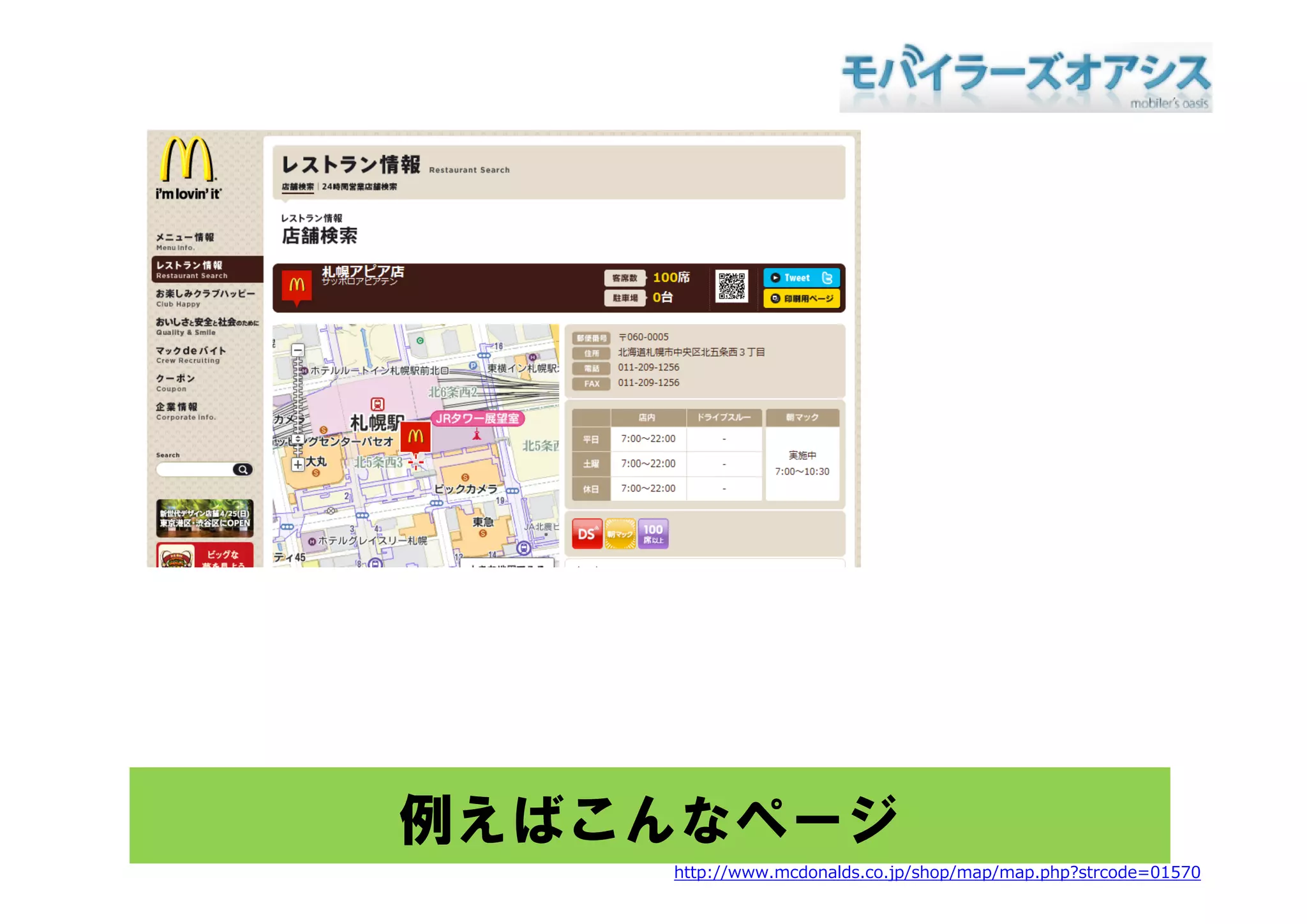Click the Tweet button

point(801,278)
